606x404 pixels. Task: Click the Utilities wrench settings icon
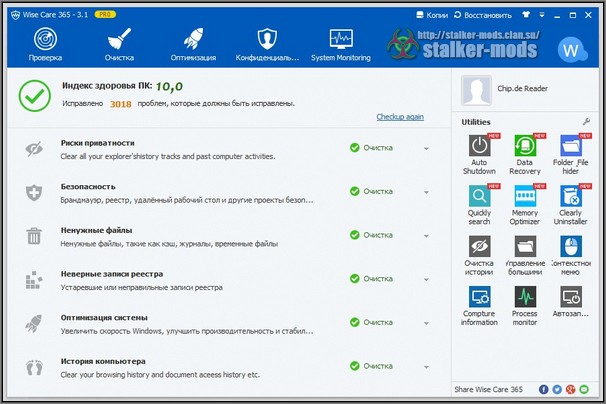tap(586, 122)
